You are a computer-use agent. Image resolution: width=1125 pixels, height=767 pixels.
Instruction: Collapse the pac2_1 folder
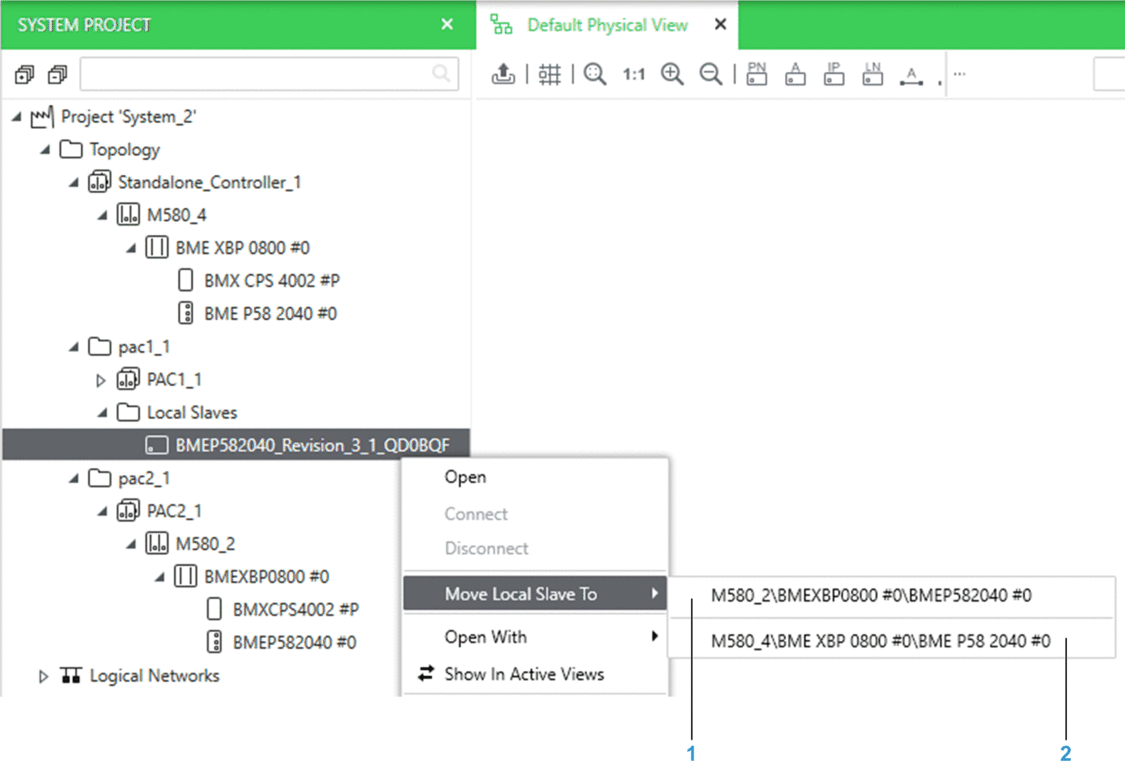[74, 478]
